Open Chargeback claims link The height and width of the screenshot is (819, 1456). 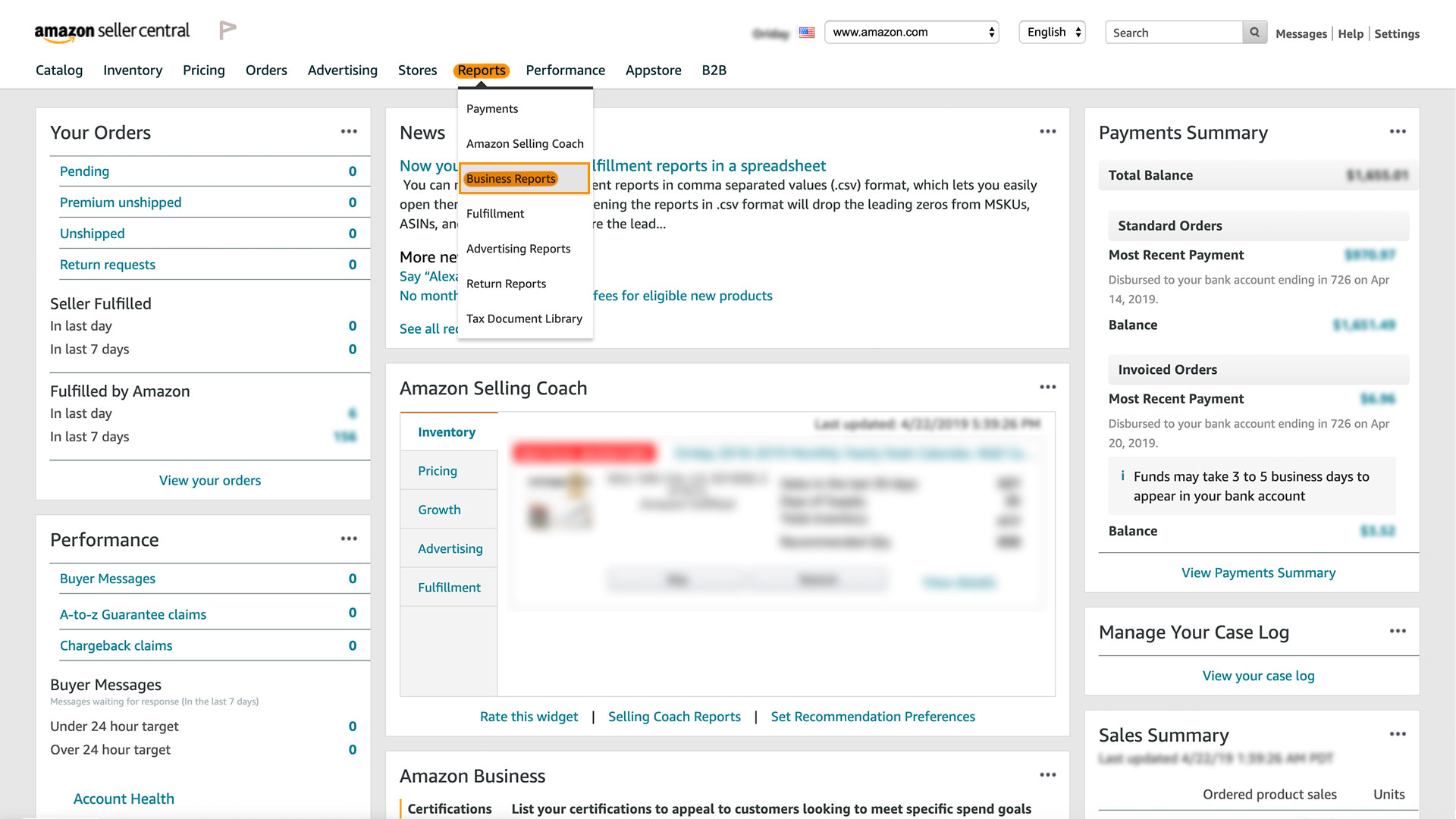[x=116, y=645]
